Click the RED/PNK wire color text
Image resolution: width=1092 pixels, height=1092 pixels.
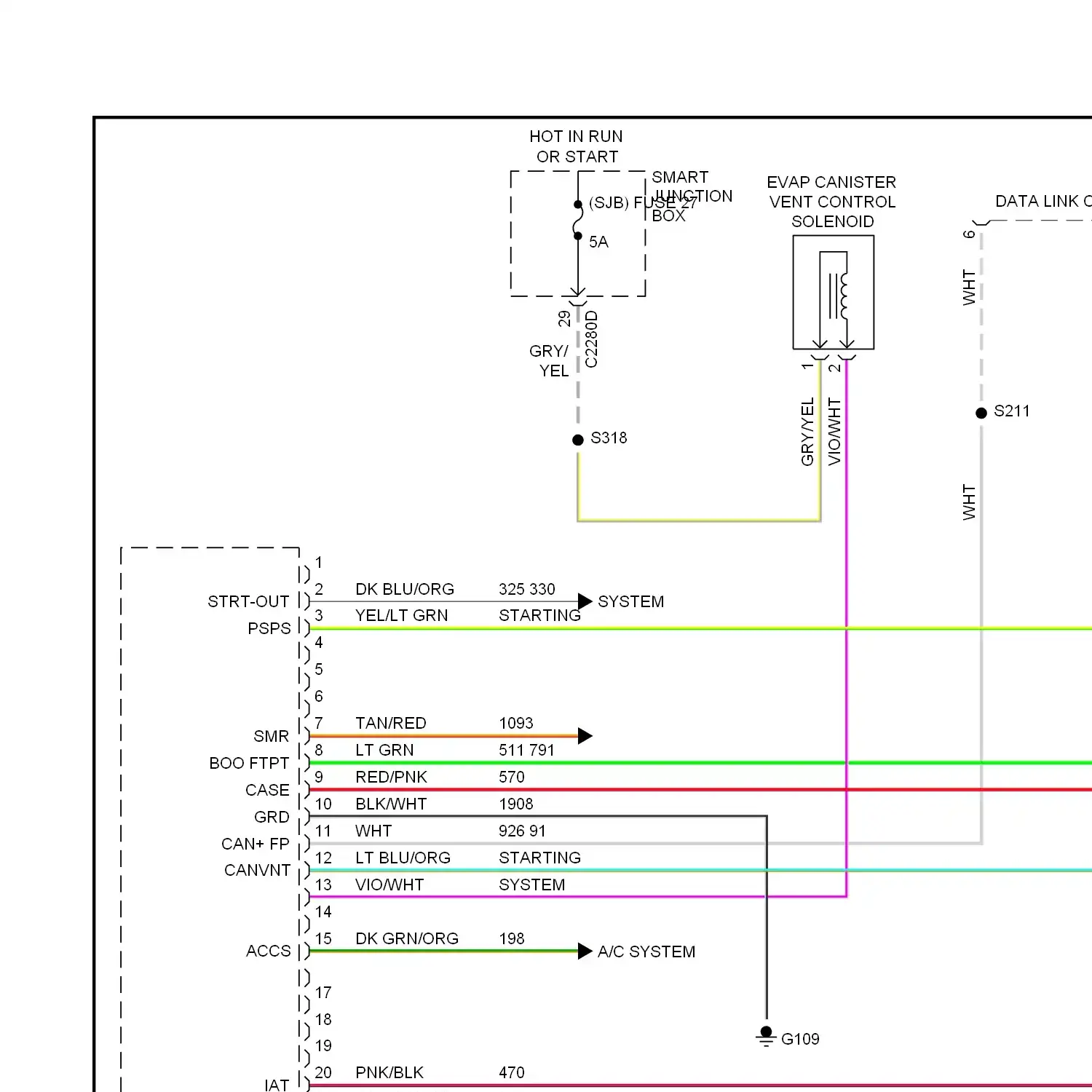click(391, 777)
